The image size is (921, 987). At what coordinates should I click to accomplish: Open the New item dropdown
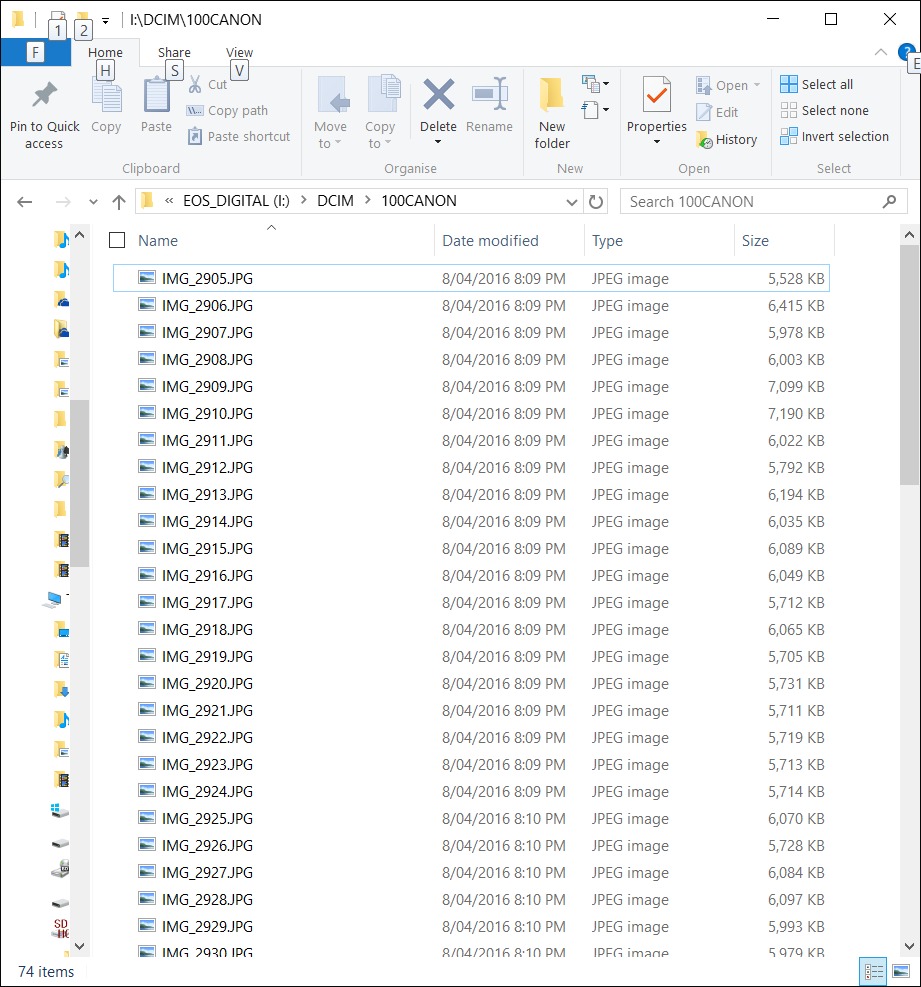pos(596,84)
